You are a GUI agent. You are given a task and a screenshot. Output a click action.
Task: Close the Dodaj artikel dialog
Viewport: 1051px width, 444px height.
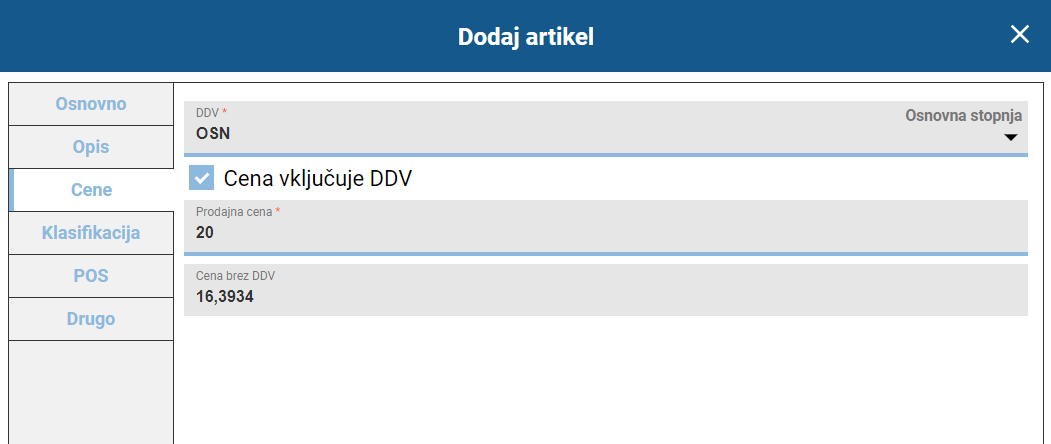1019,35
